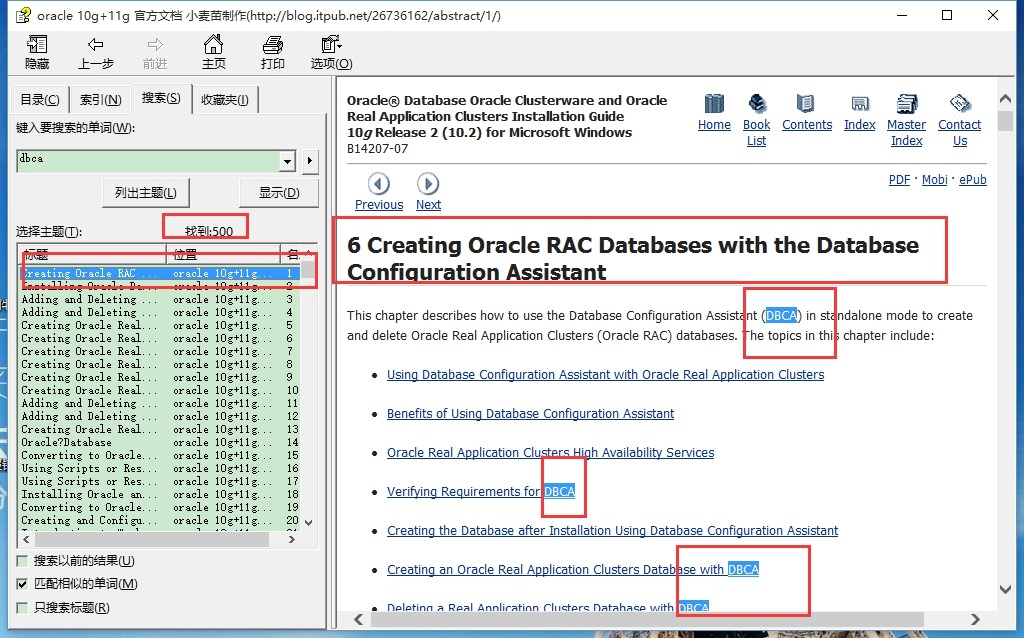Click the Home text link in header
Screen dimensions: 1024x638
click(x=714, y=125)
